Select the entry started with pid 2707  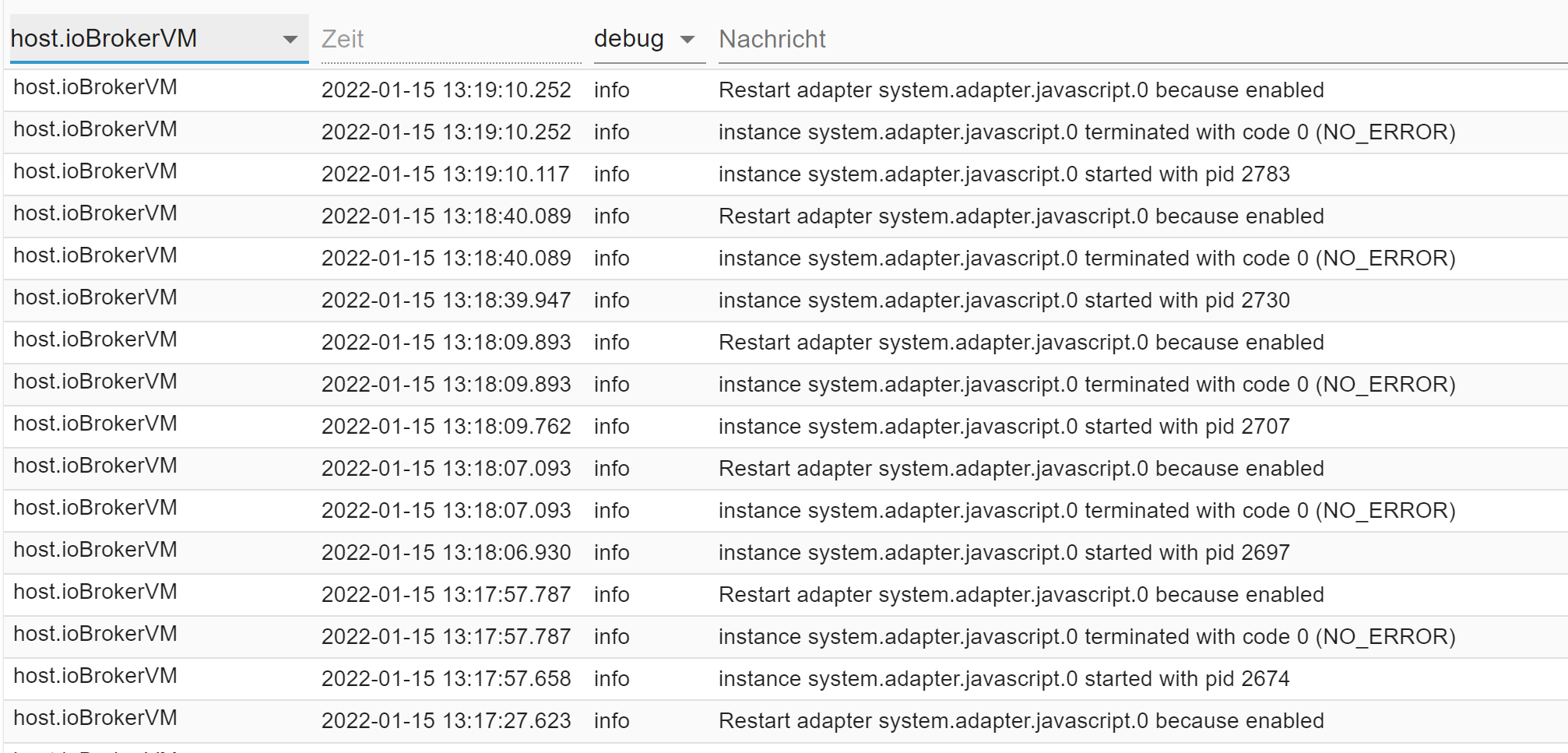coord(785,427)
